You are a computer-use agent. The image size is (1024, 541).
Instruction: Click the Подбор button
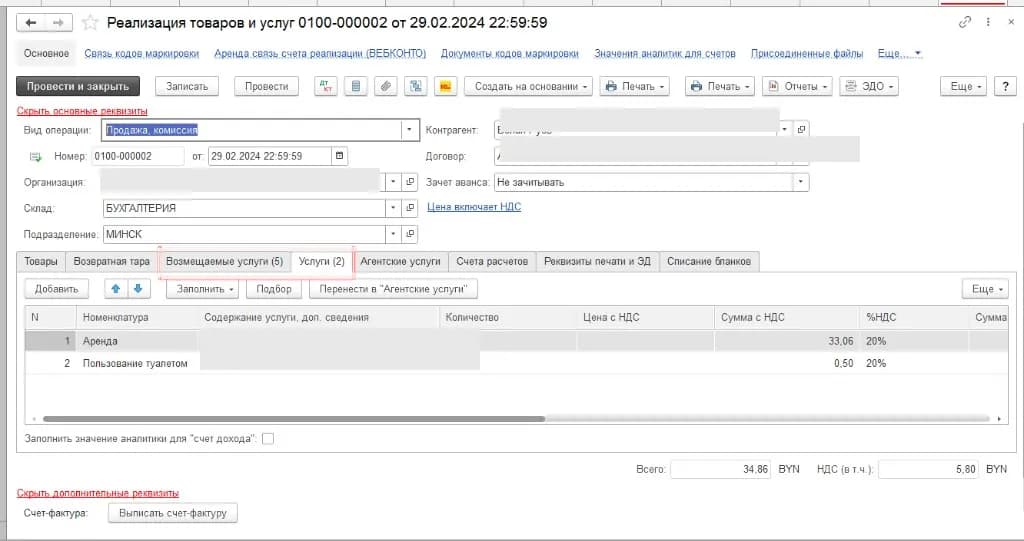274,289
